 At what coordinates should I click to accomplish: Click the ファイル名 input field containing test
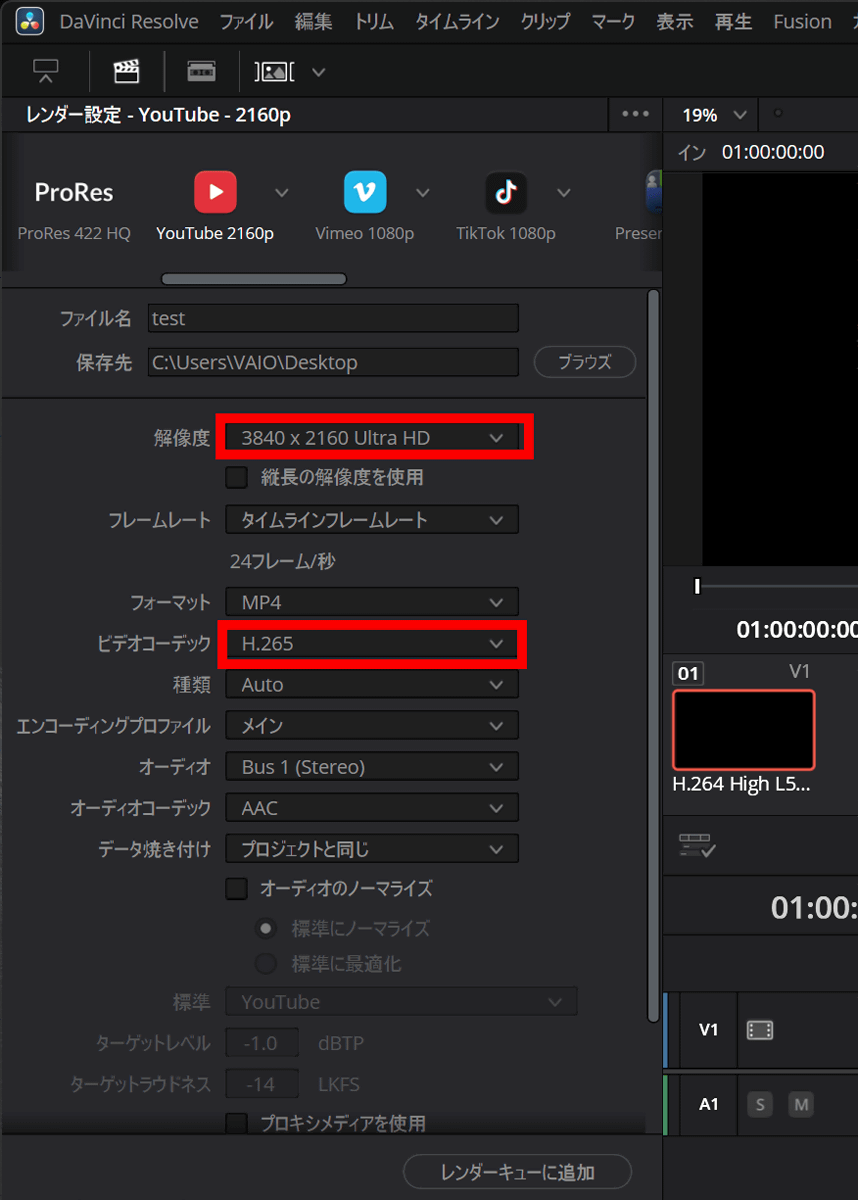click(x=333, y=318)
